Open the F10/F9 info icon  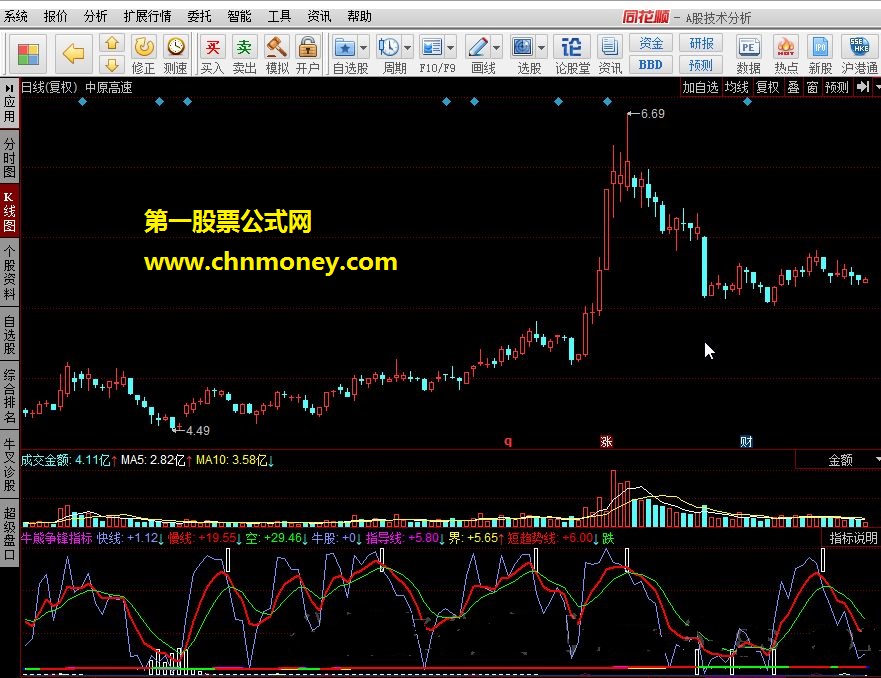pyautogui.click(x=432, y=47)
